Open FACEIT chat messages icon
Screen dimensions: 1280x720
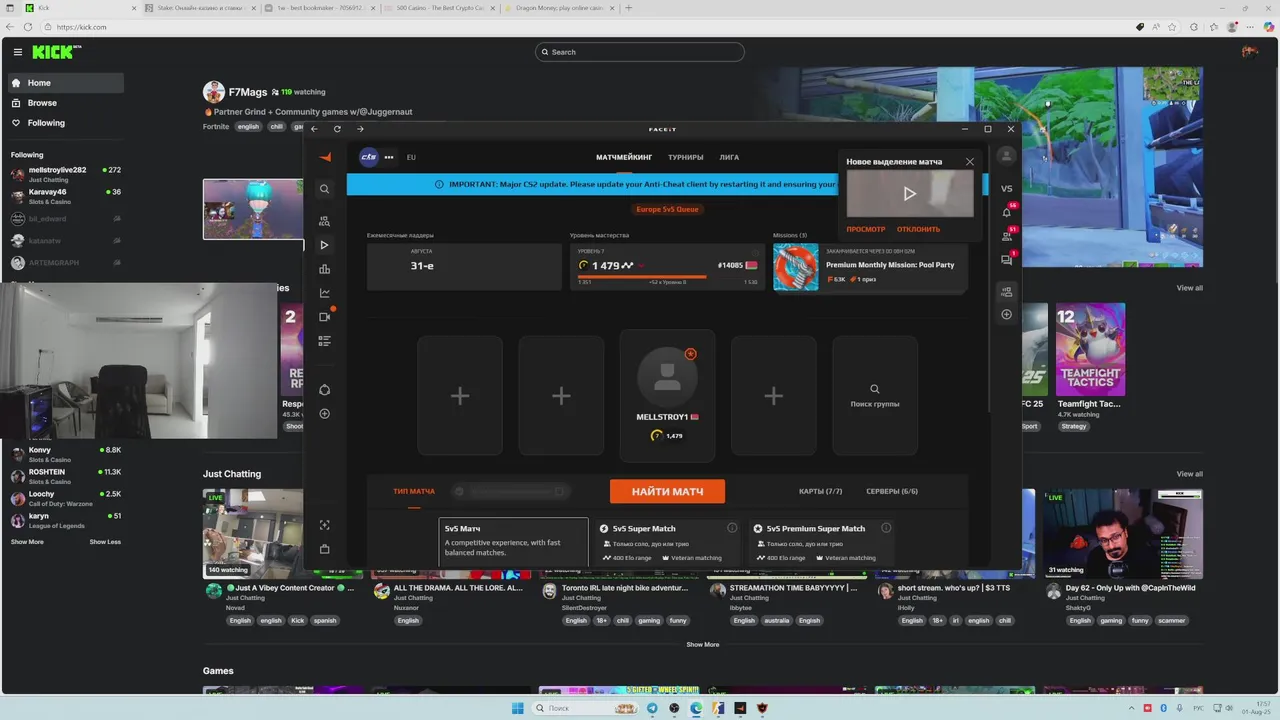tap(1006, 260)
